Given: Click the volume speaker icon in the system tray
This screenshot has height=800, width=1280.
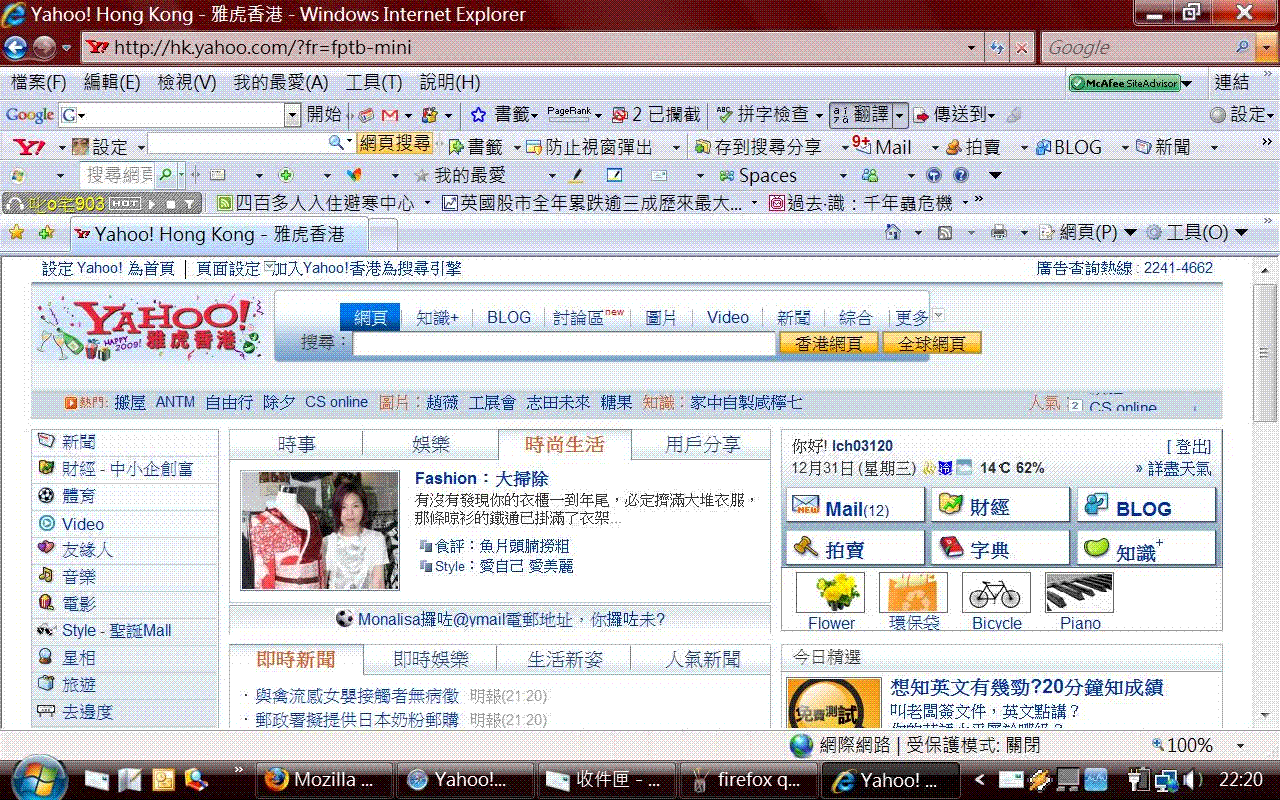Looking at the screenshot, I should (x=1191, y=779).
